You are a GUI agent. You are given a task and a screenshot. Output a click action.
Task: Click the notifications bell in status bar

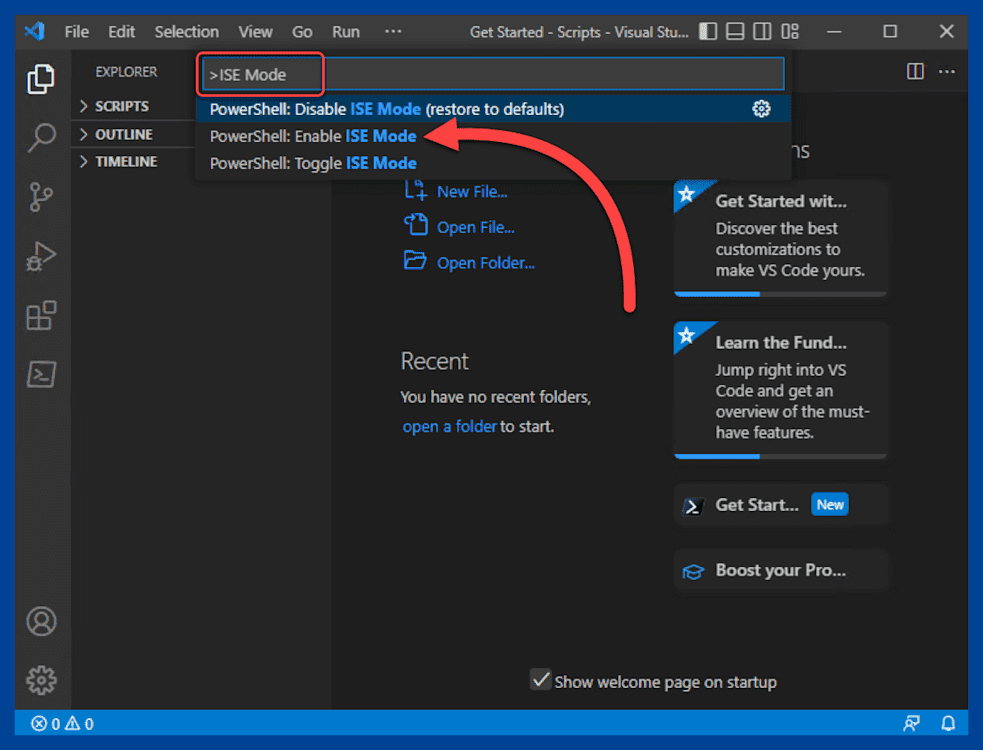(x=947, y=723)
